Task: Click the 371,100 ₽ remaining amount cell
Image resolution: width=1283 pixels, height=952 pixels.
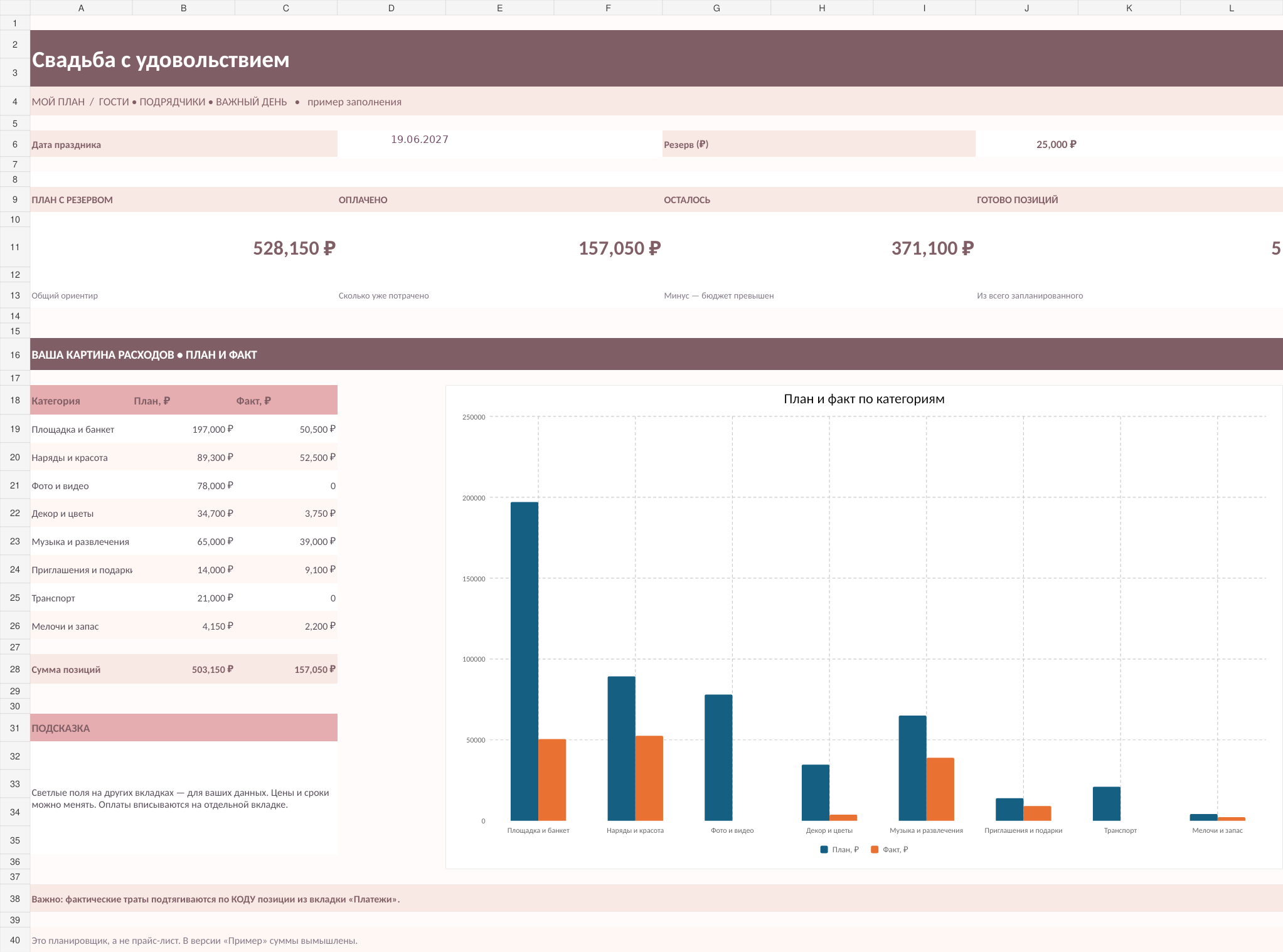Action: [819, 247]
